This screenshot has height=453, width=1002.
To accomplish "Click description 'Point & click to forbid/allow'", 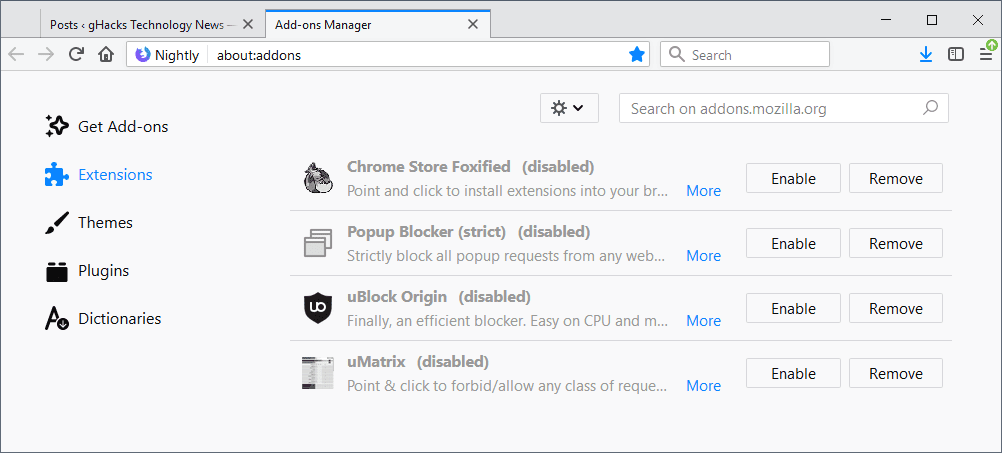I will pyautogui.click(x=507, y=385).
